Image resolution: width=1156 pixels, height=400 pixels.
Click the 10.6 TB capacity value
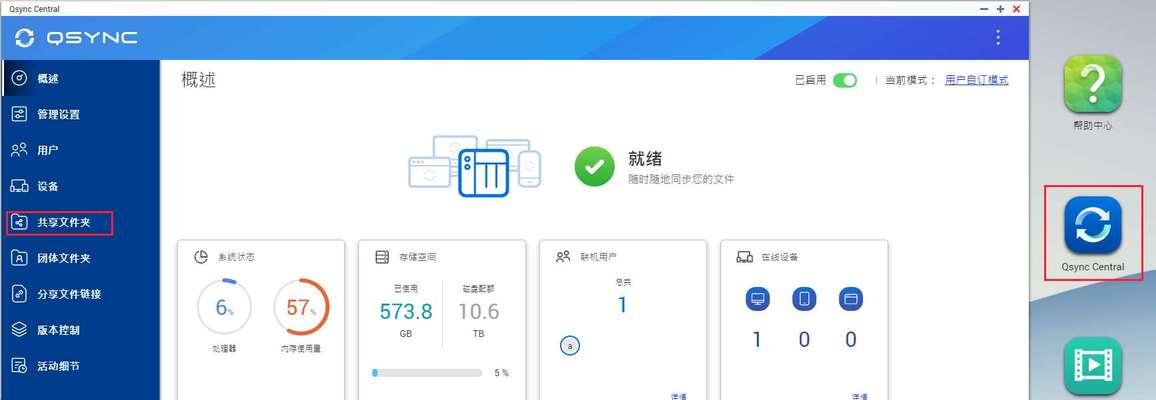coord(478,312)
